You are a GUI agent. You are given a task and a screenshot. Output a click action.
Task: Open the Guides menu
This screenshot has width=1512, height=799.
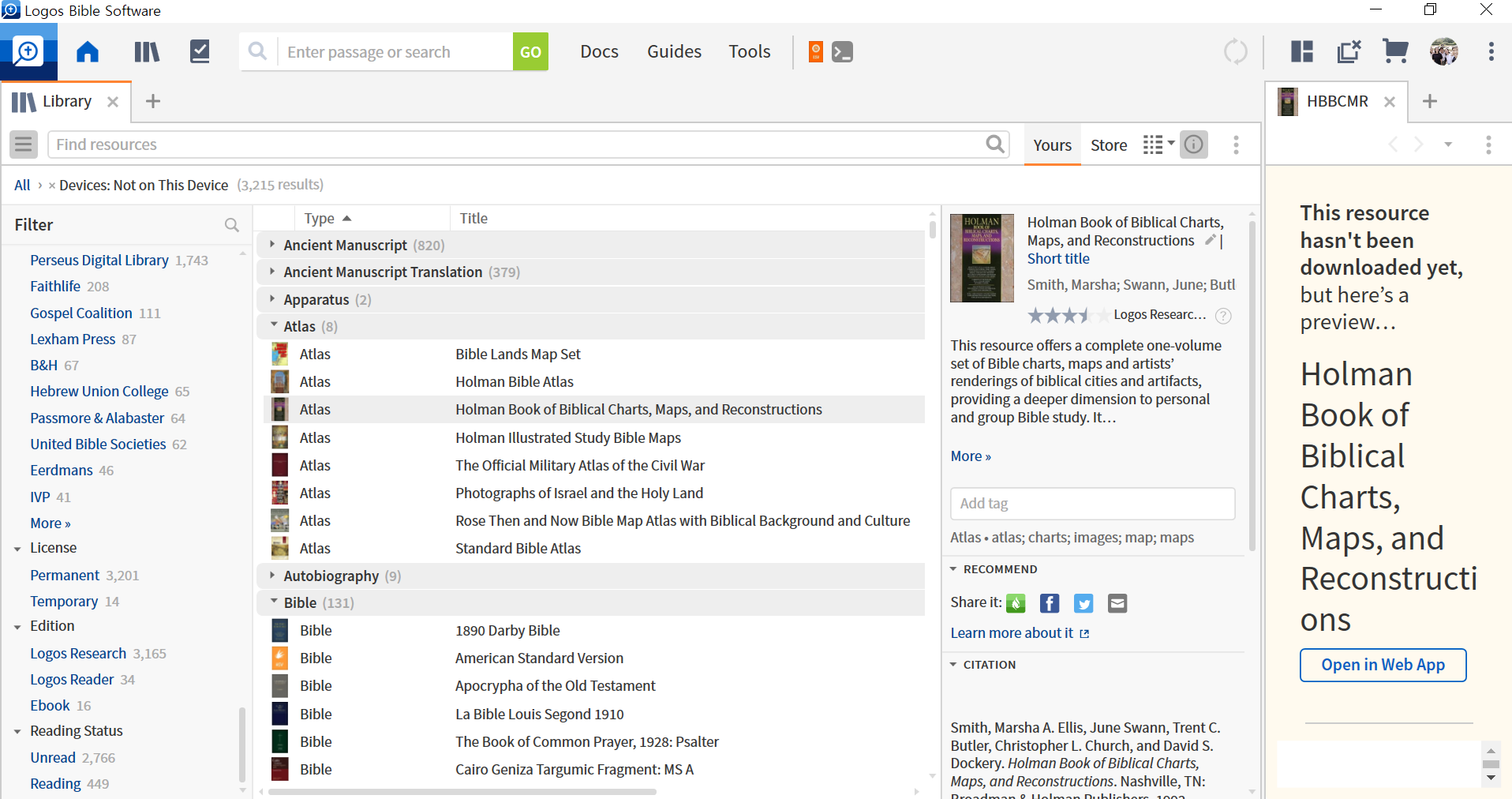[x=674, y=51]
